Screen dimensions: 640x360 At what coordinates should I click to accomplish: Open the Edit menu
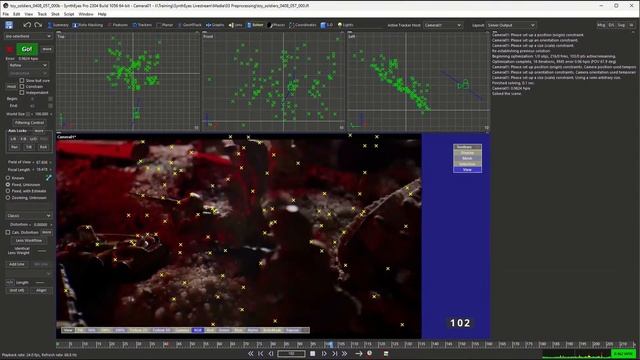[17, 14]
